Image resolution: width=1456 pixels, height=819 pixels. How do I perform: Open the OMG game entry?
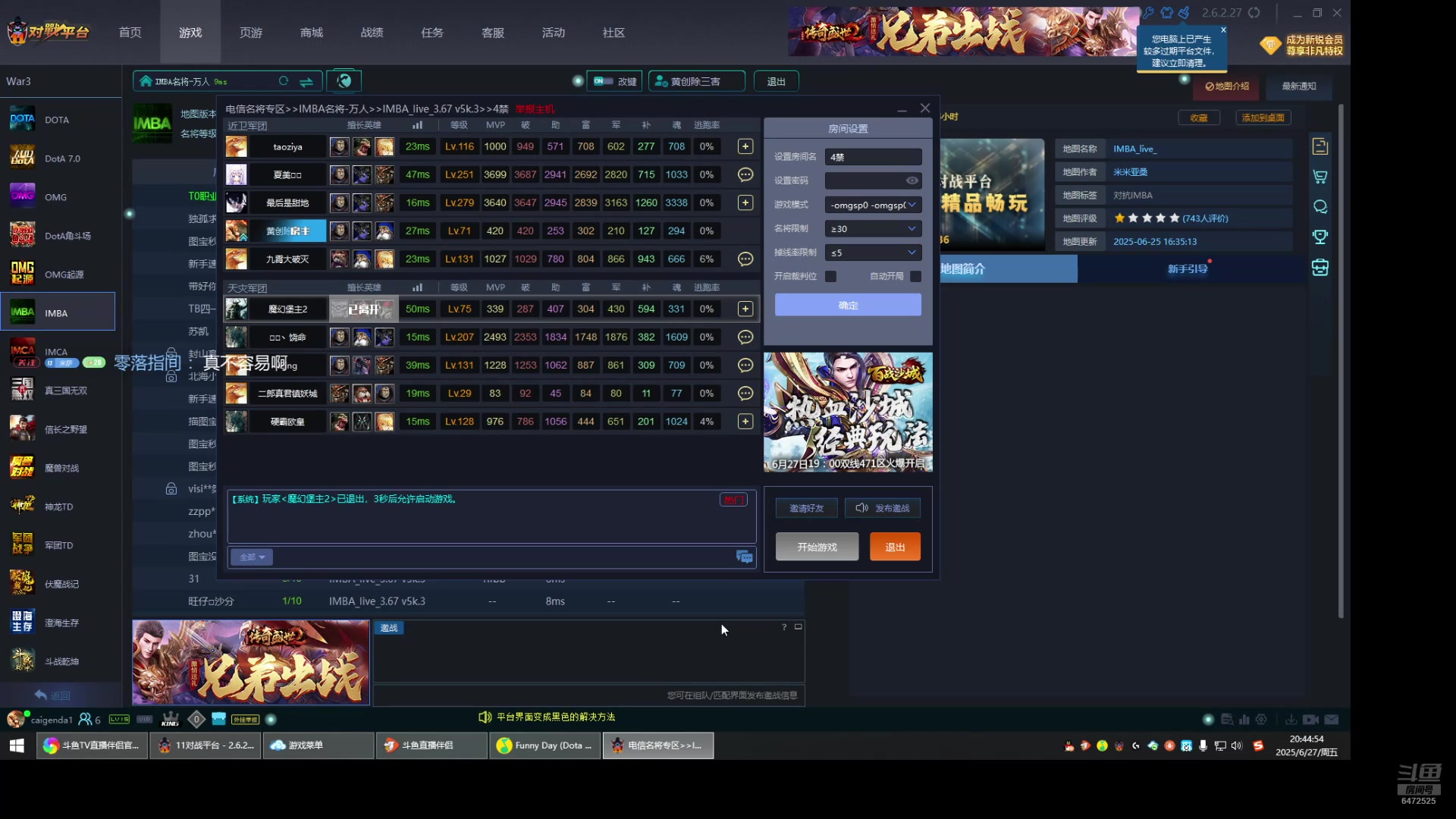(x=58, y=197)
